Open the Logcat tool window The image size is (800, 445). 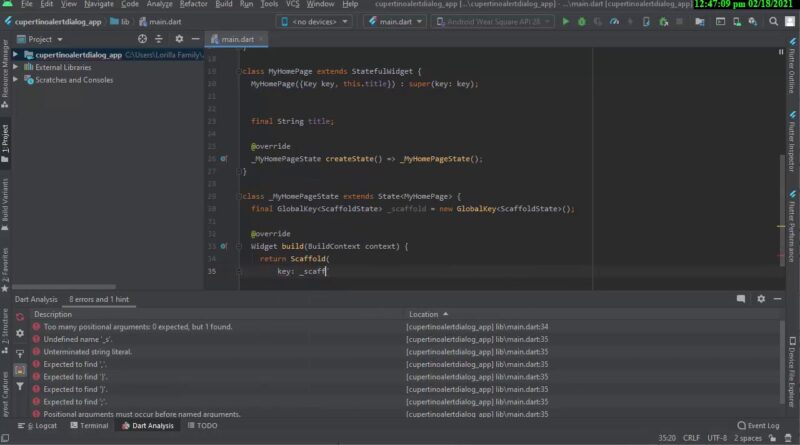click(38, 426)
